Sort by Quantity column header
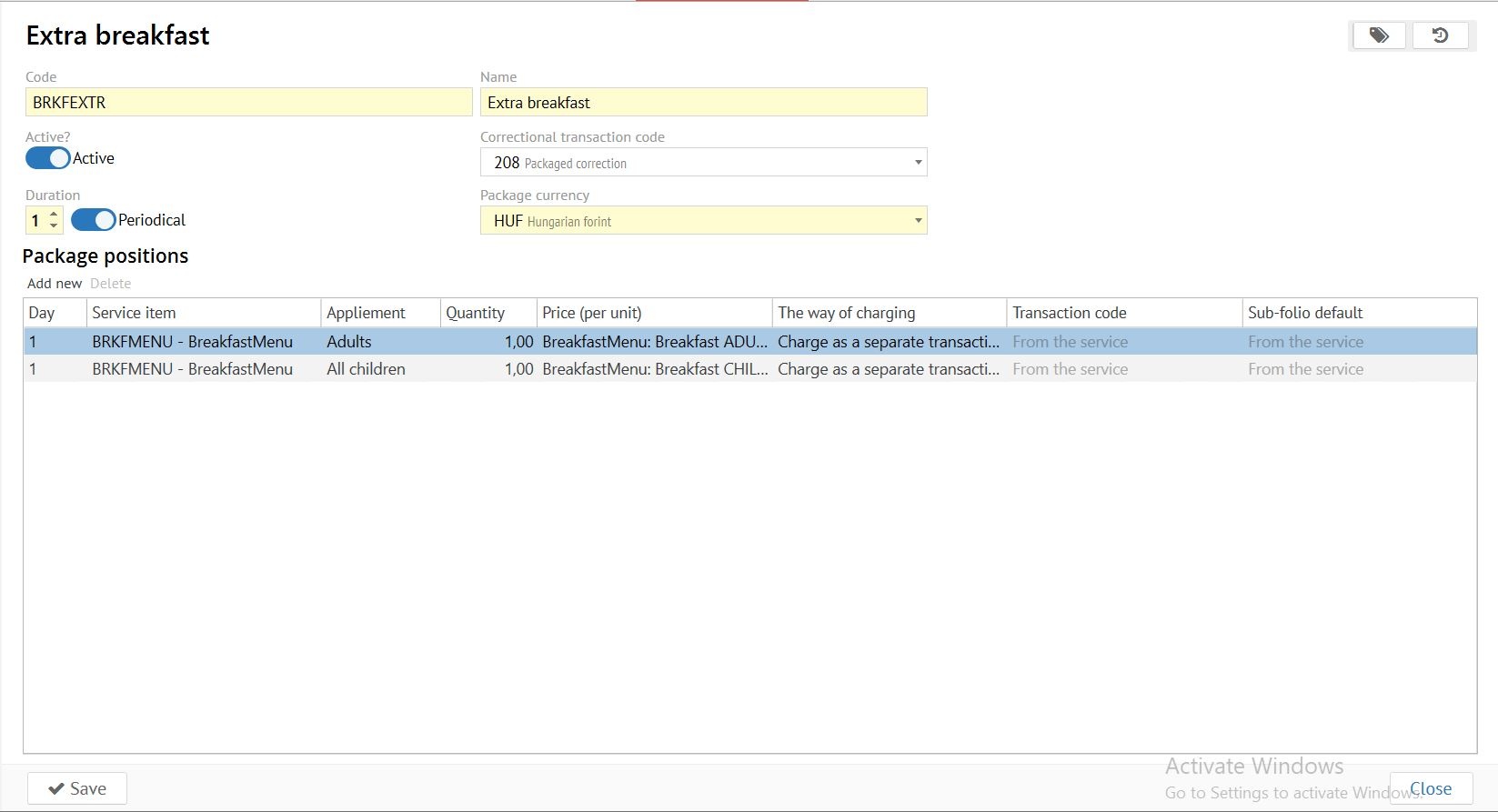 (x=475, y=313)
